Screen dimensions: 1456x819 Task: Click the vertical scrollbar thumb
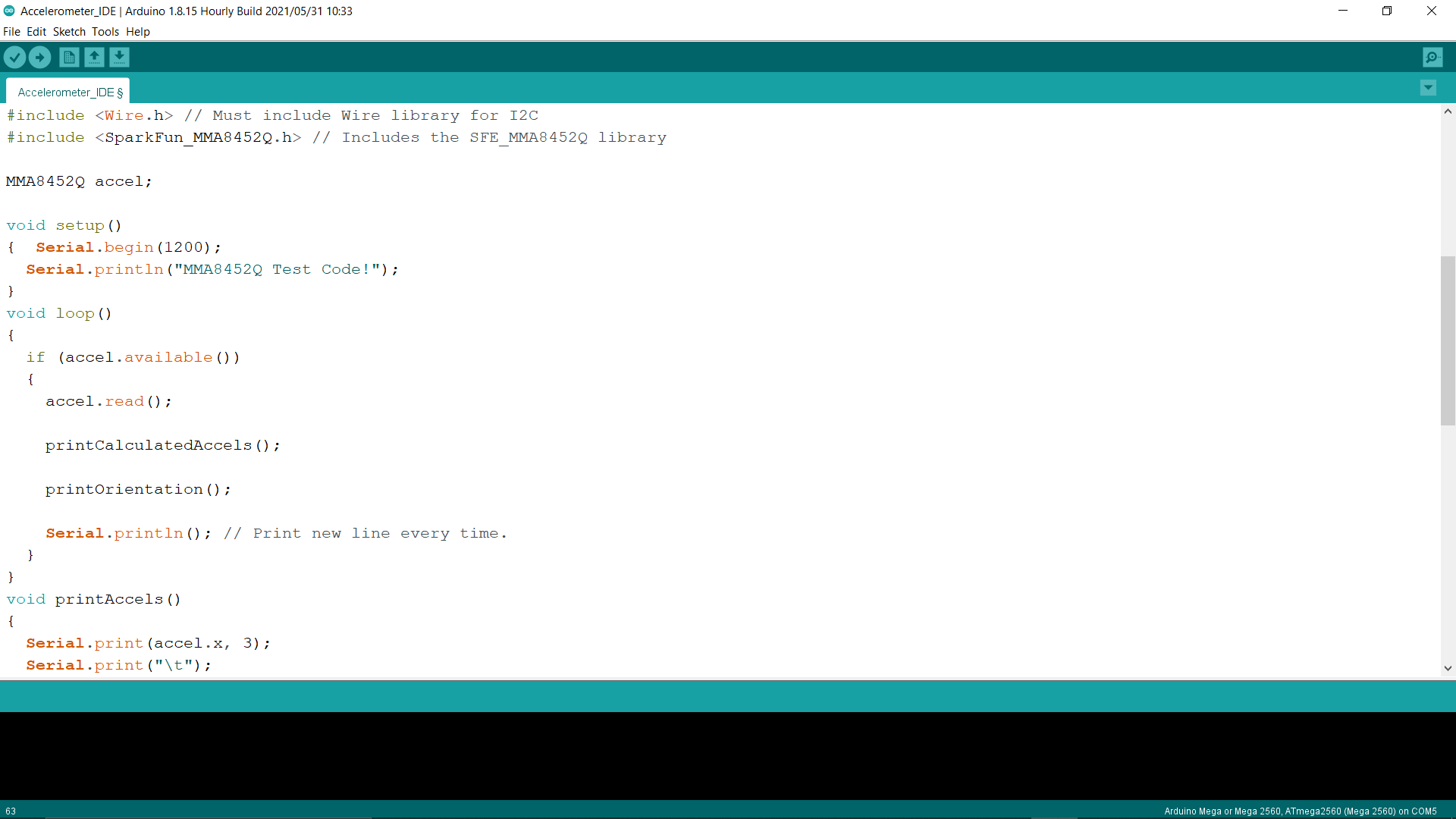click(1448, 341)
